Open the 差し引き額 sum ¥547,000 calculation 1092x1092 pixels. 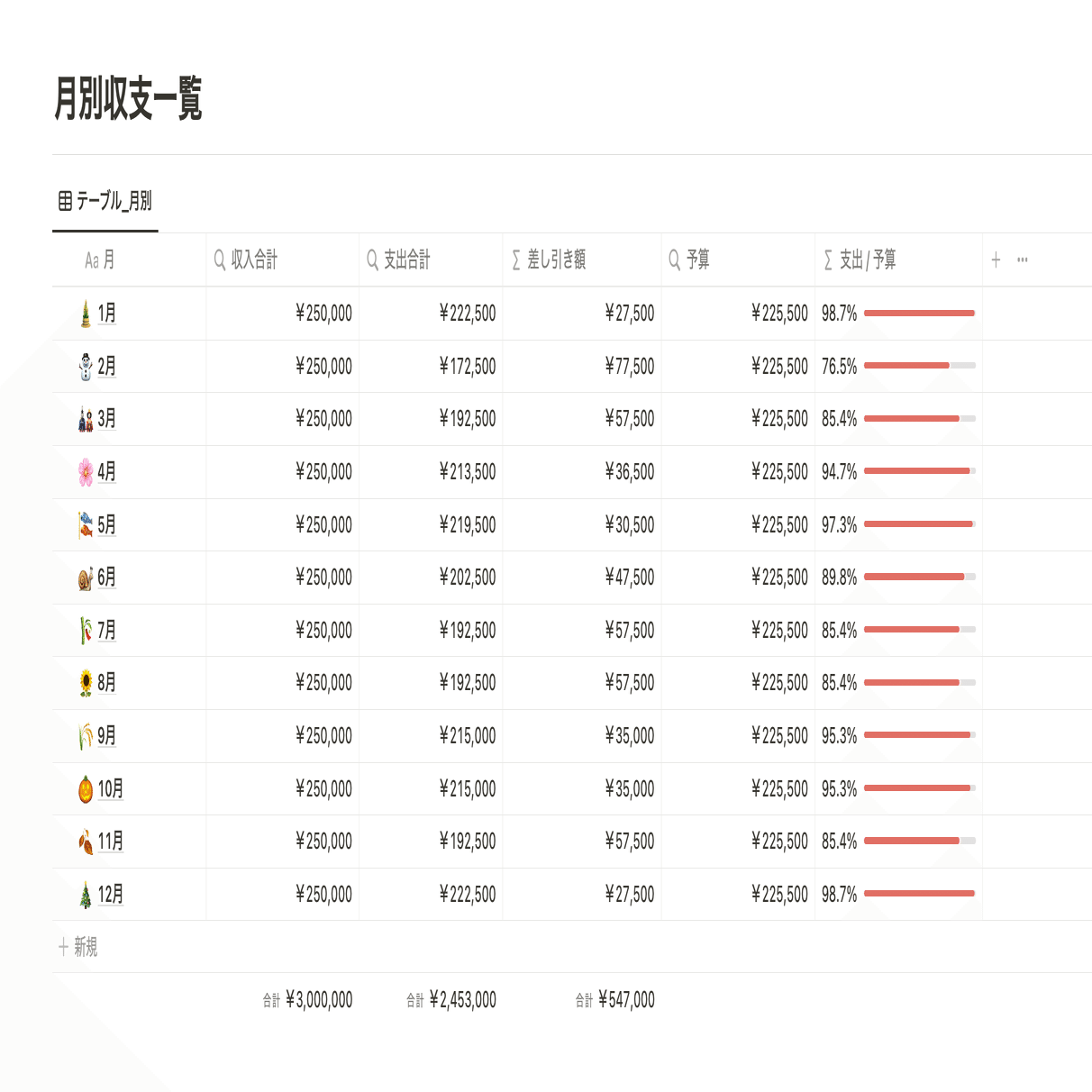(614, 1000)
